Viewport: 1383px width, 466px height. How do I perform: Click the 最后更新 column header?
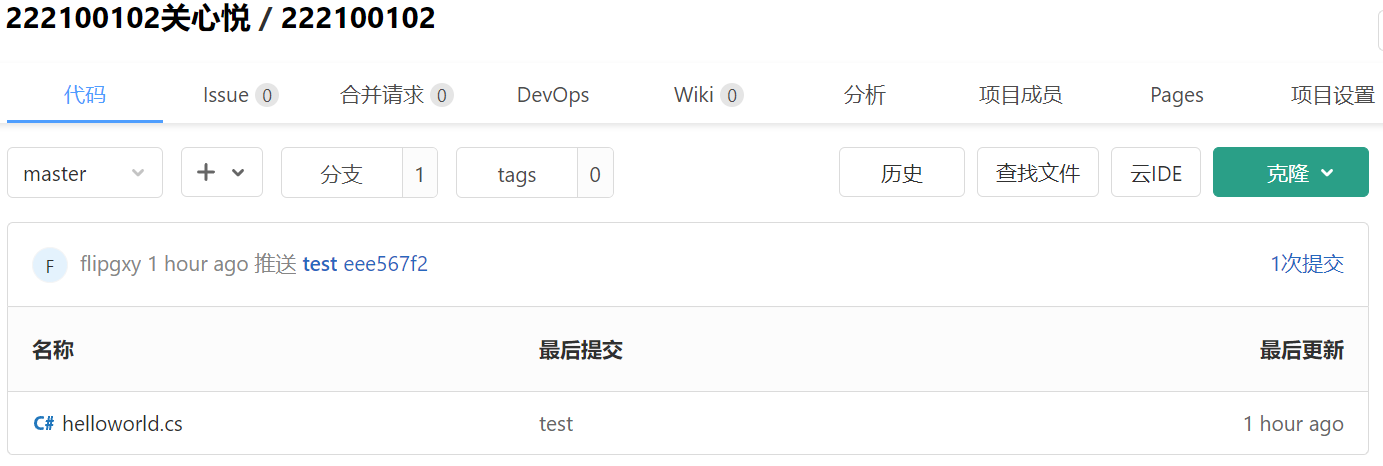(x=1302, y=350)
